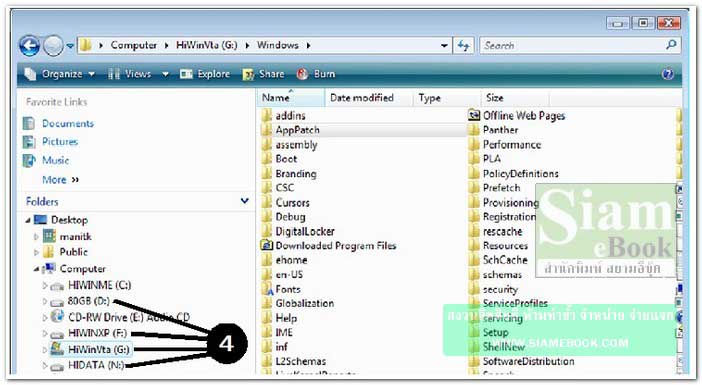Collapse the Computer tree node

tap(36, 269)
